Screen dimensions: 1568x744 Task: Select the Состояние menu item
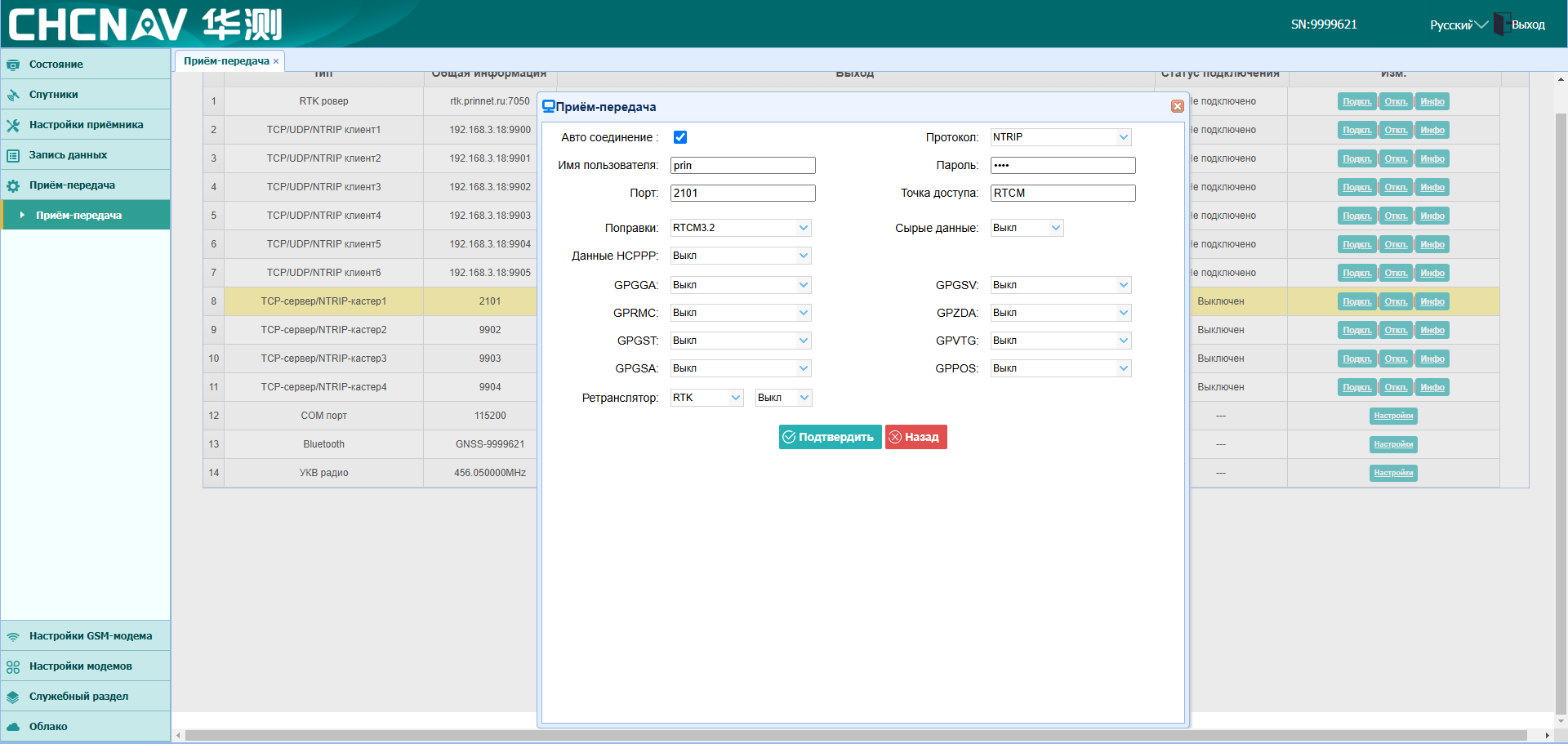(86, 65)
